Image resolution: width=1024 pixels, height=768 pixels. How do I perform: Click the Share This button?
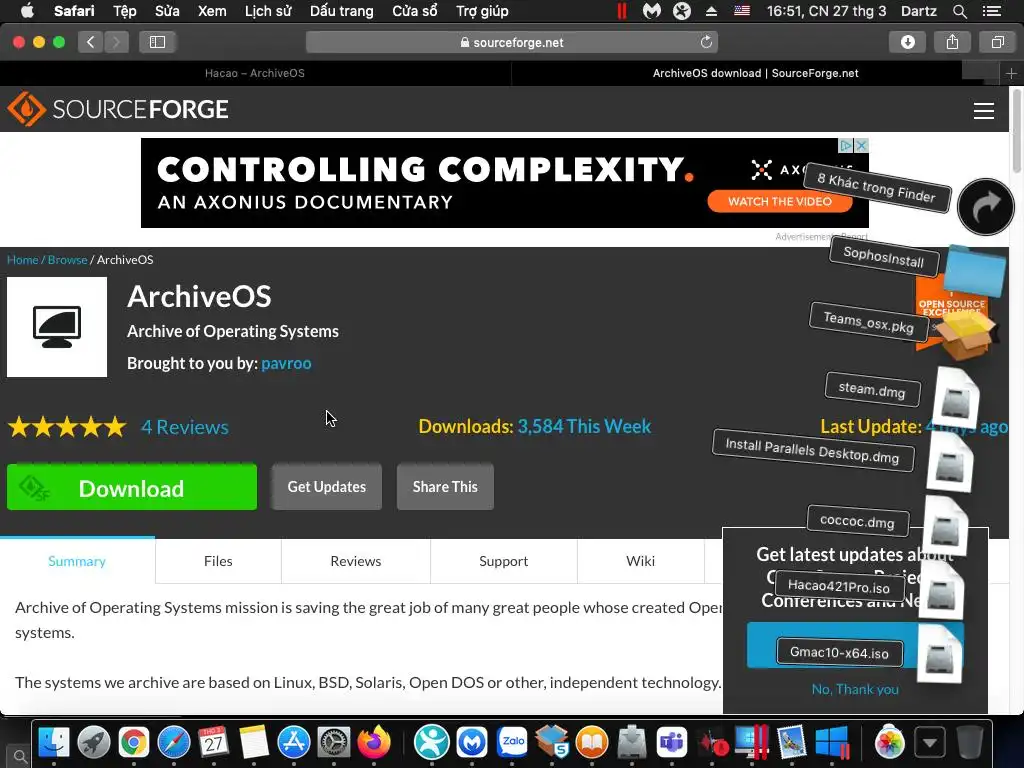coord(445,487)
